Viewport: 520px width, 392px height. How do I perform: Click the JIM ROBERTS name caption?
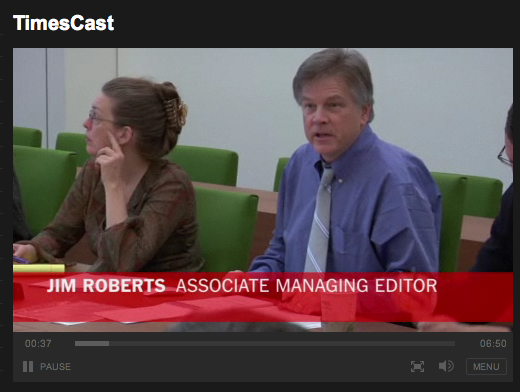coord(106,286)
